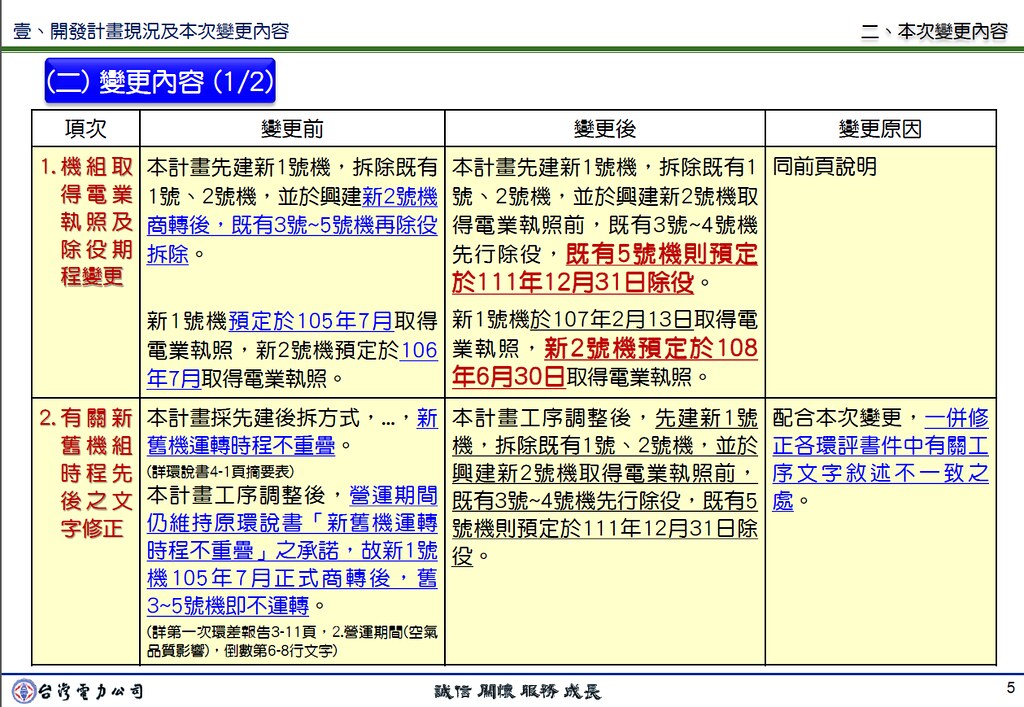1024x707 pixels.
Task: Click the header text 二、本次變更內容
Action: click(x=934, y=31)
